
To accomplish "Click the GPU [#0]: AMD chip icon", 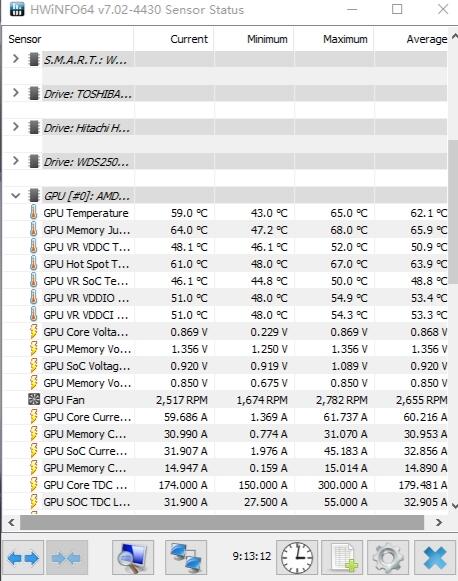I will pyautogui.click(x=34, y=195).
